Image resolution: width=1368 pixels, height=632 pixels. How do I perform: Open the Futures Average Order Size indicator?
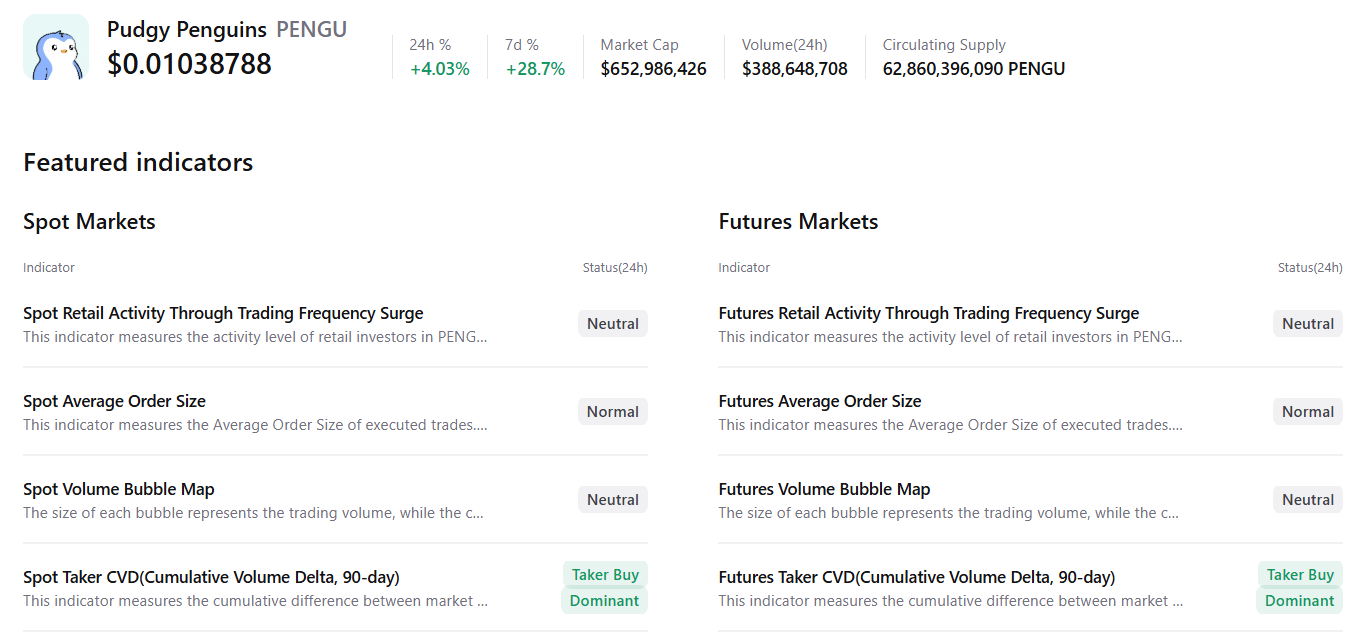[819, 401]
